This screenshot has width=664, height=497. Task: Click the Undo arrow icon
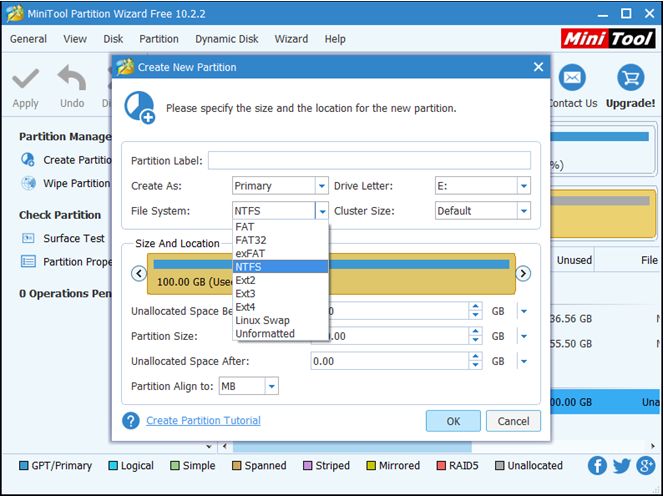coord(72,77)
